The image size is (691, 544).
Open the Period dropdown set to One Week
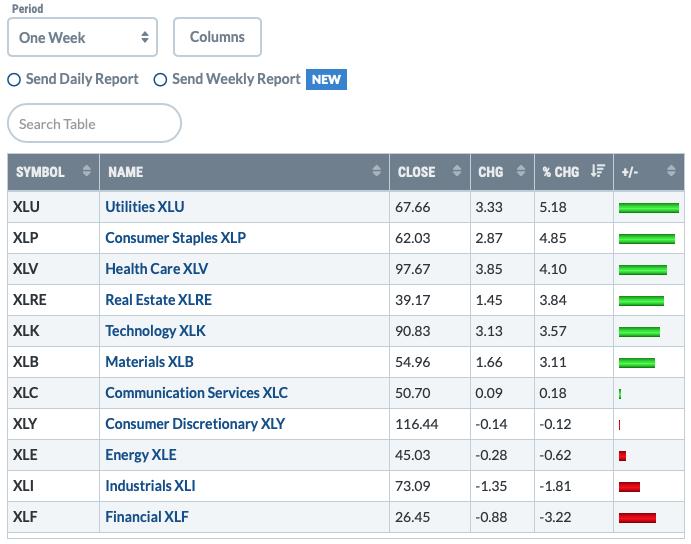[82, 37]
